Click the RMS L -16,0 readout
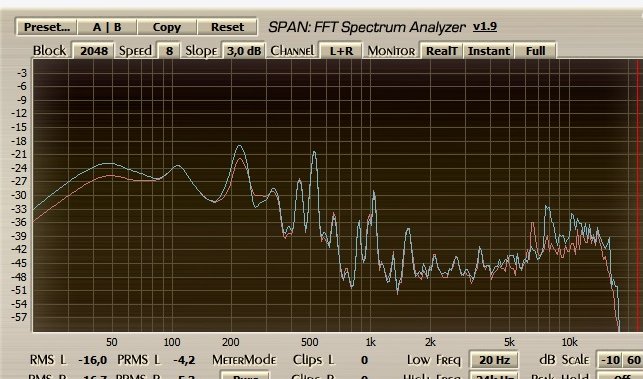Screen dimensions: 643x379 [x=93, y=360]
